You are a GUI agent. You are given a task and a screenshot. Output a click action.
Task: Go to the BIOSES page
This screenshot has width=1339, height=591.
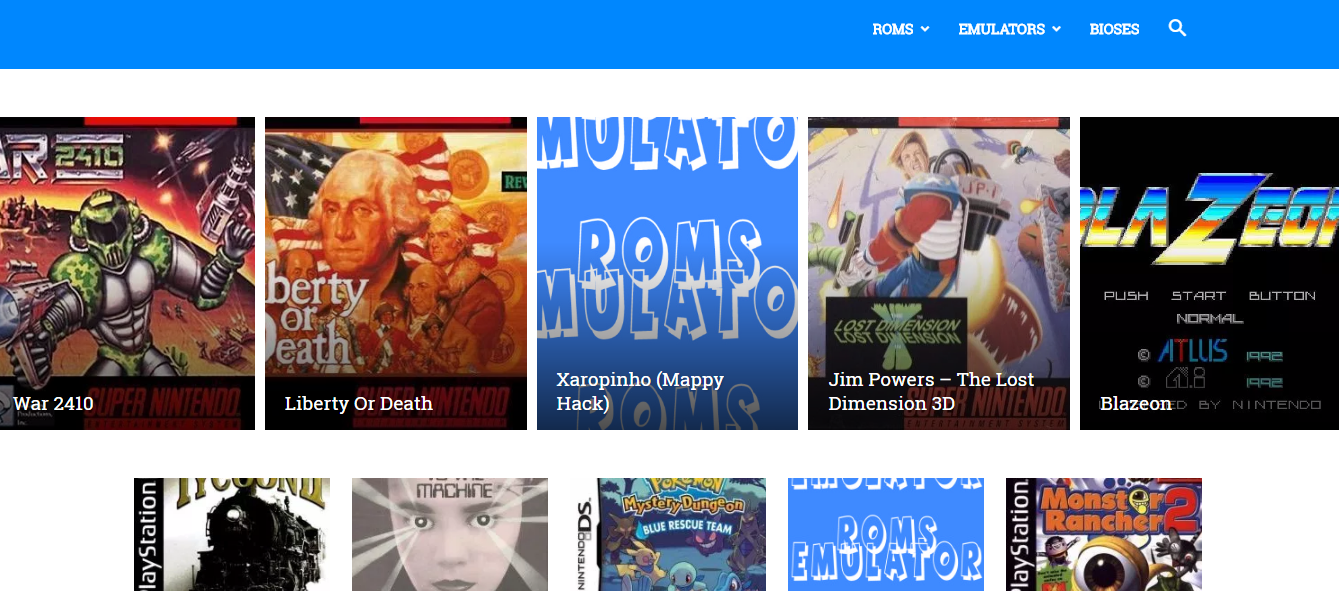(x=1114, y=29)
